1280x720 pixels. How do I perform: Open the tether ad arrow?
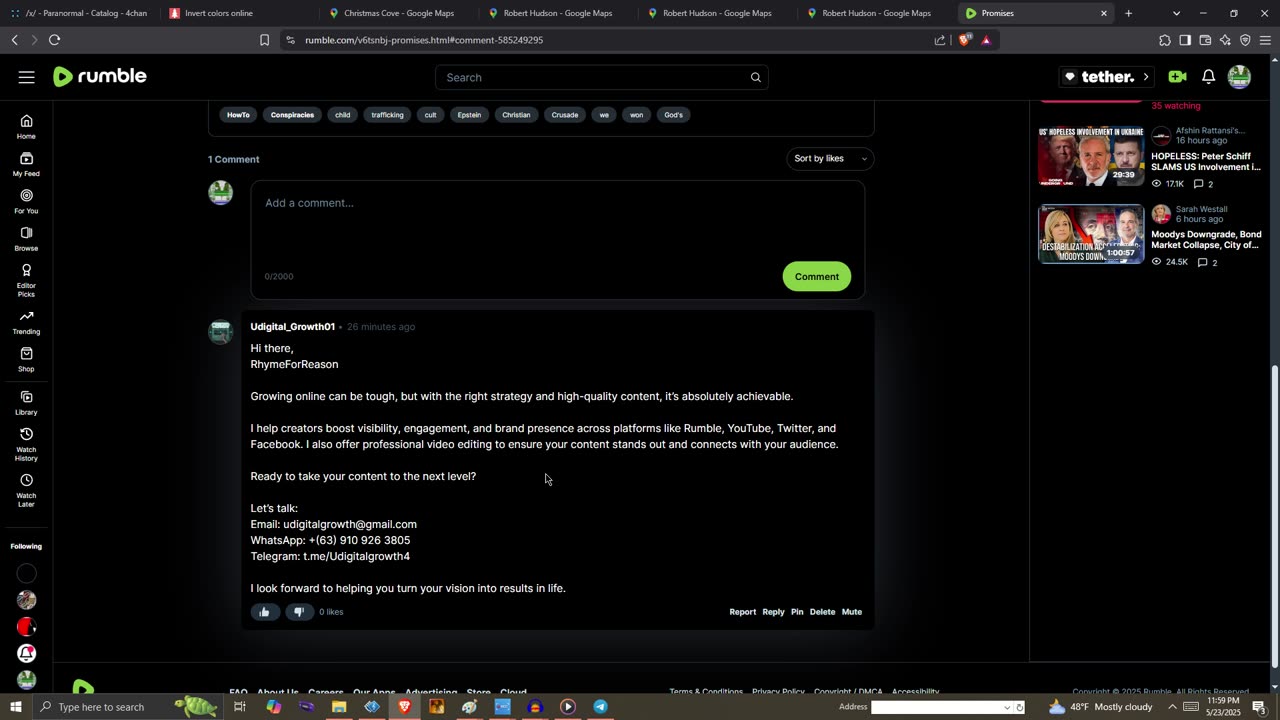point(1146,77)
